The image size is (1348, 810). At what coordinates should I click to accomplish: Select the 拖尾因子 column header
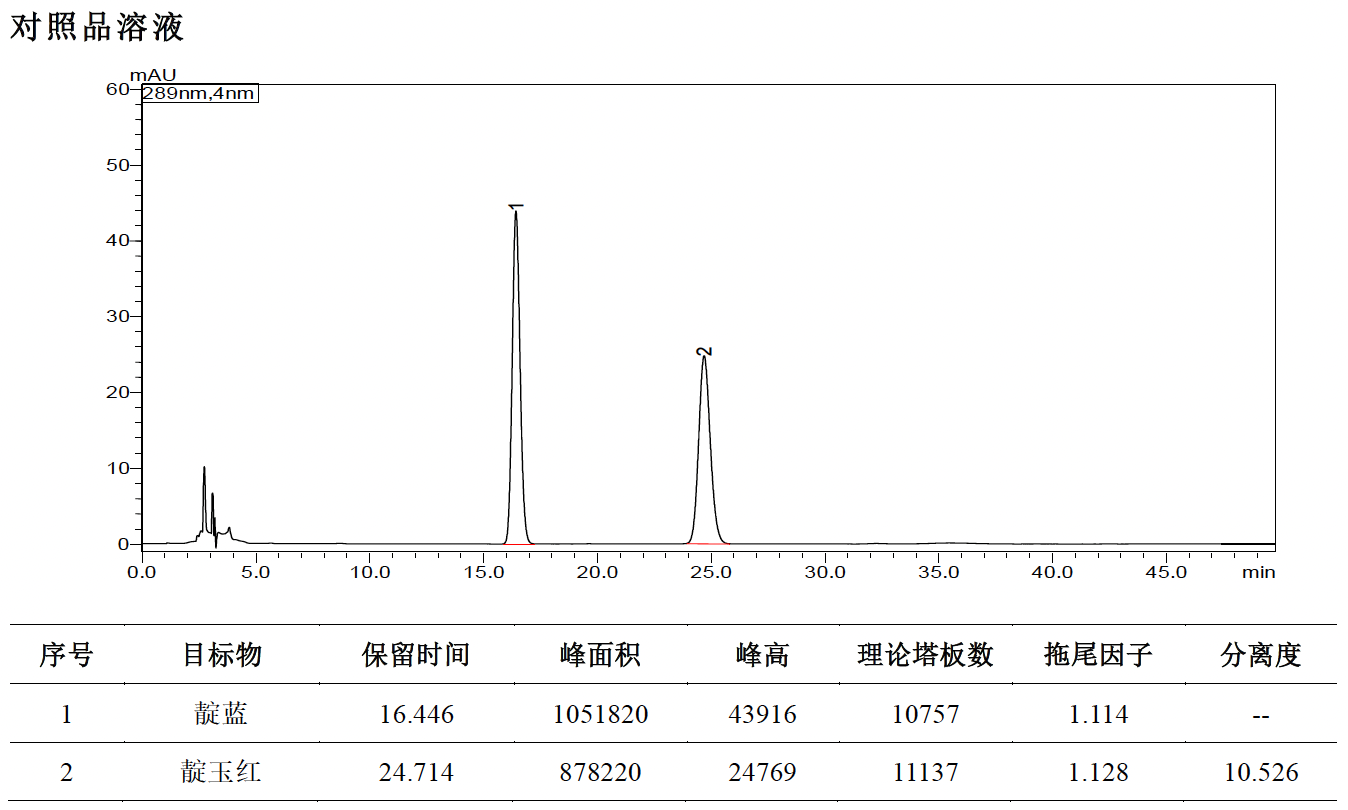[x=1098, y=655]
